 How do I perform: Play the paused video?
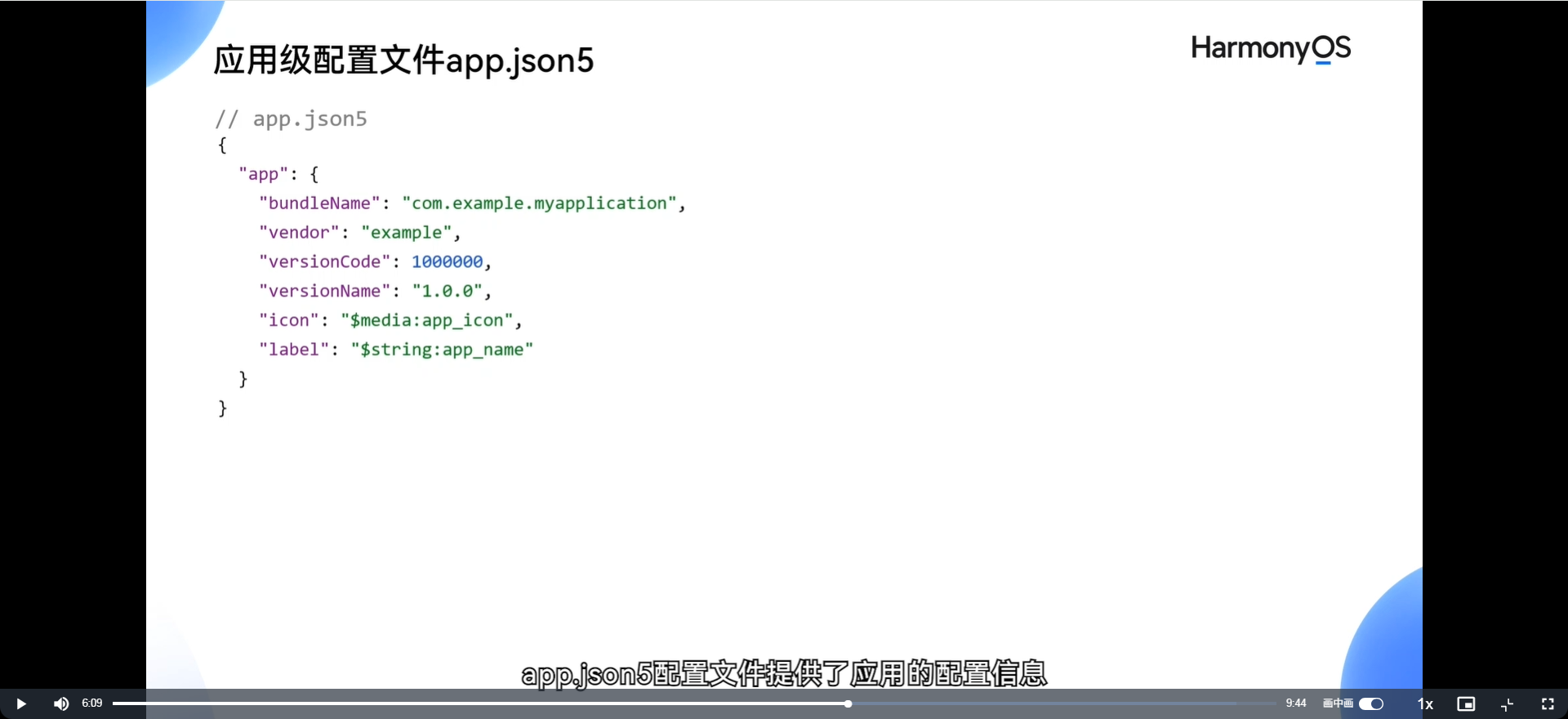click(21, 703)
